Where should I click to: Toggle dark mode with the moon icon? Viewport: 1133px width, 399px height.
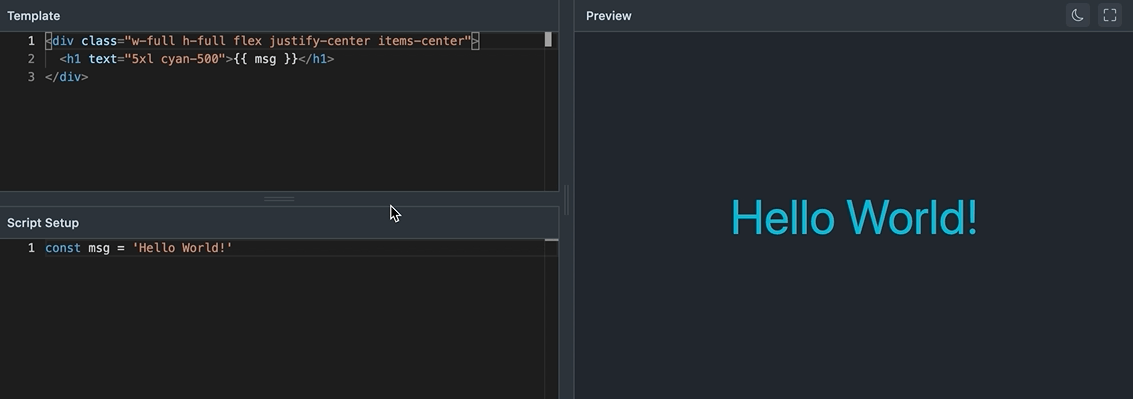(x=1077, y=15)
